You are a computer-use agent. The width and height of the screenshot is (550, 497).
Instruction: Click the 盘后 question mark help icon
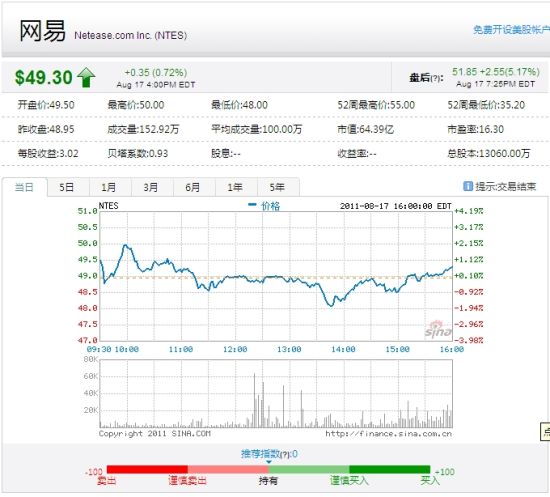[435, 79]
